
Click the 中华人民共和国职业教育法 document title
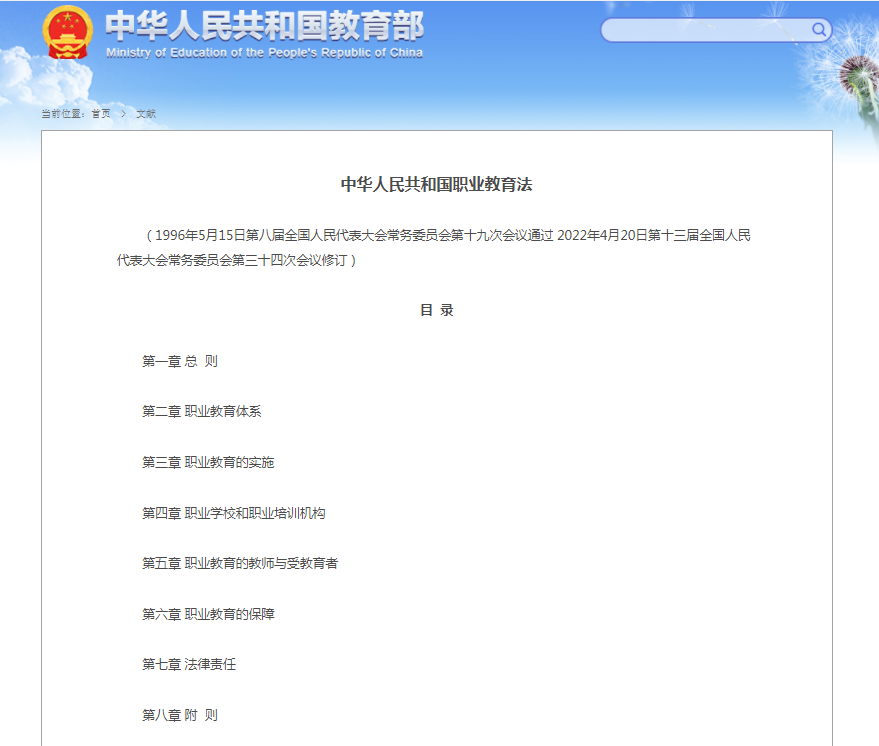pos(436,185)
